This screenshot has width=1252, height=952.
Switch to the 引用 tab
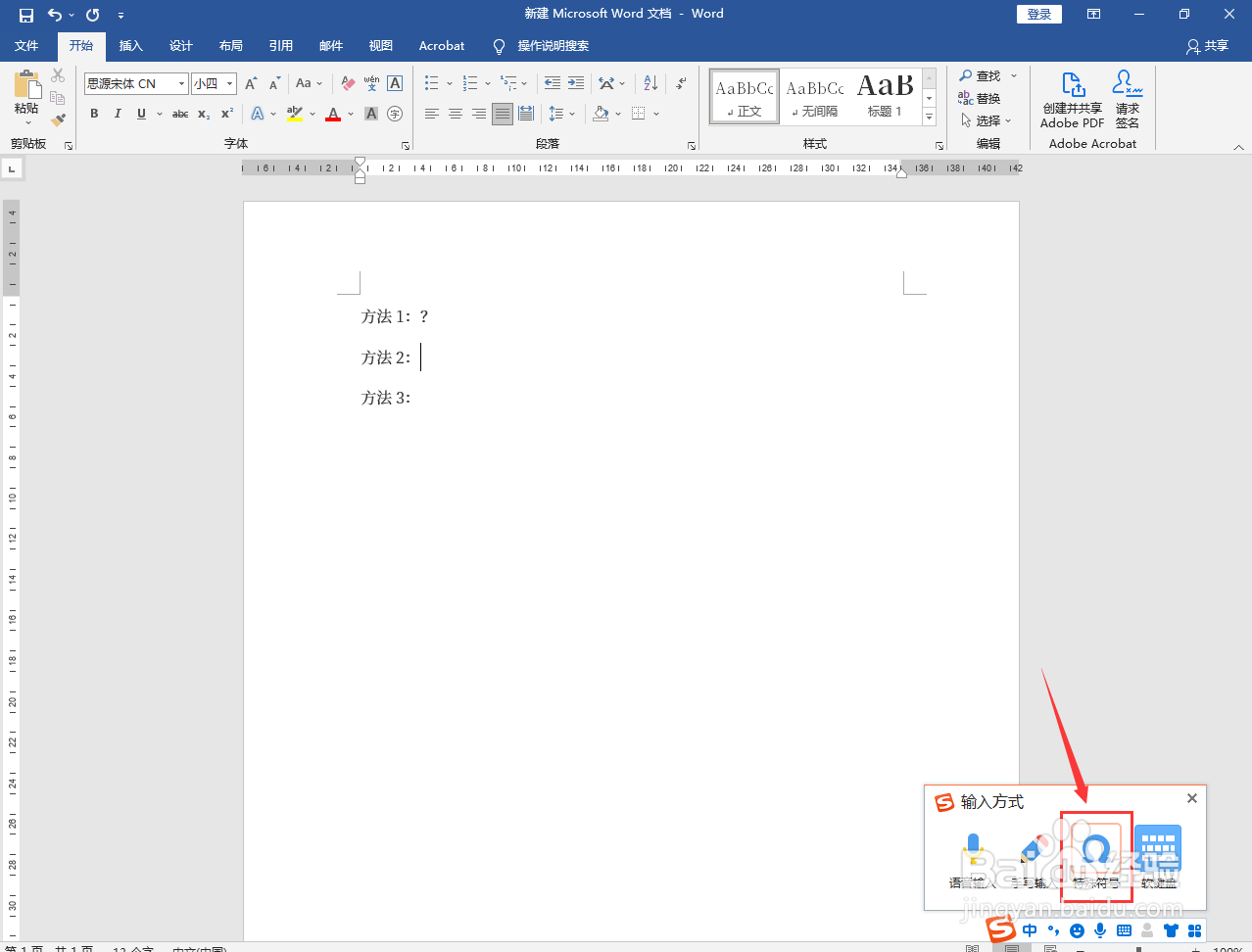pyautogui.click(x=281, y=46)
